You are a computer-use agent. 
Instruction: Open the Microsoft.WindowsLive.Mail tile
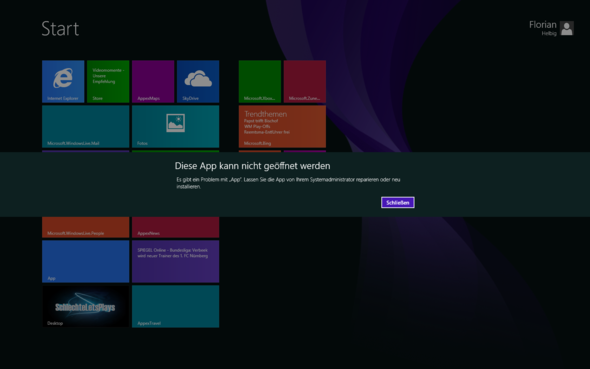(x=86, y=126)
